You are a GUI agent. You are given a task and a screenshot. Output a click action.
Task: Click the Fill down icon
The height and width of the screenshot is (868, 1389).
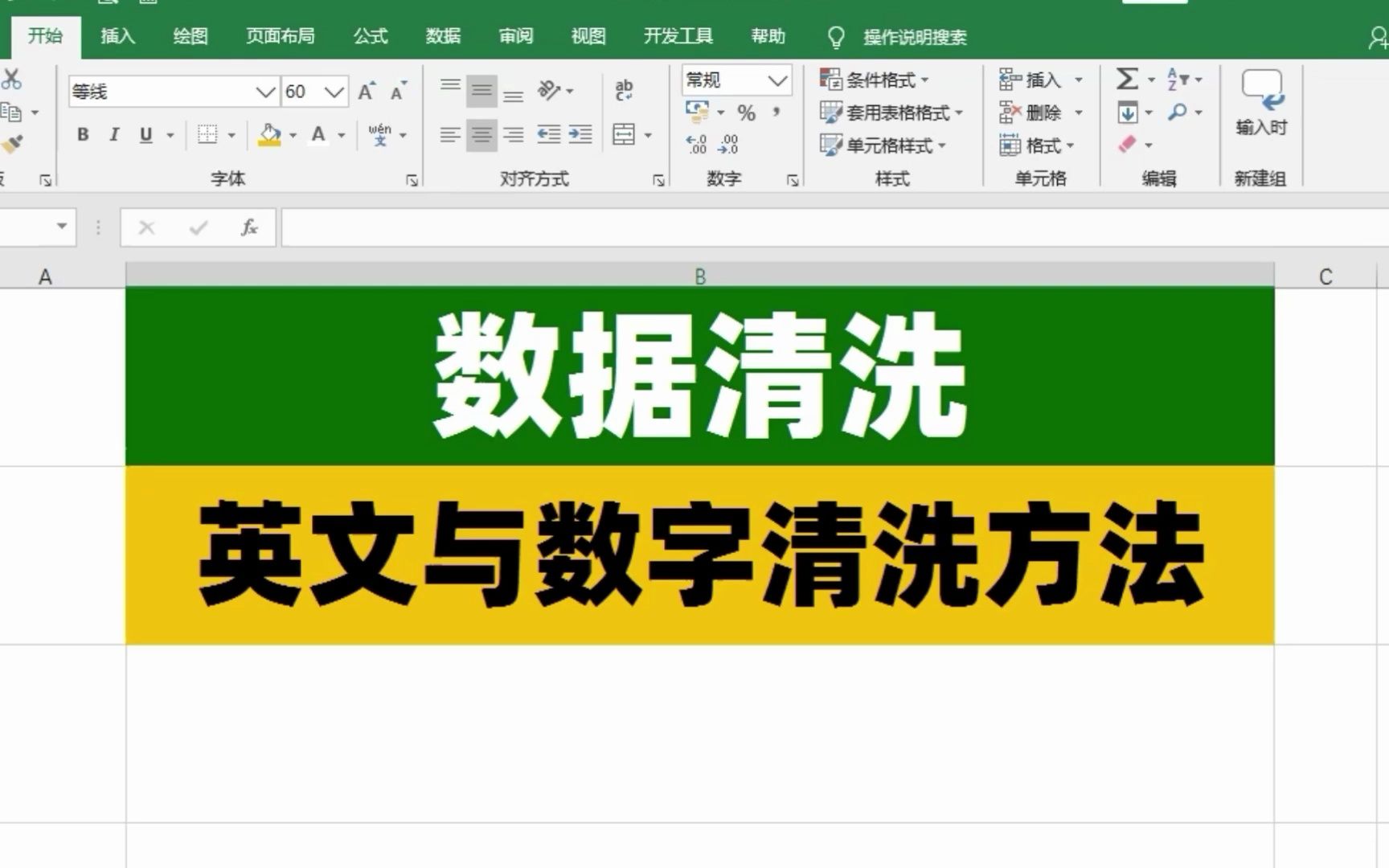(x=1128, y=113)
